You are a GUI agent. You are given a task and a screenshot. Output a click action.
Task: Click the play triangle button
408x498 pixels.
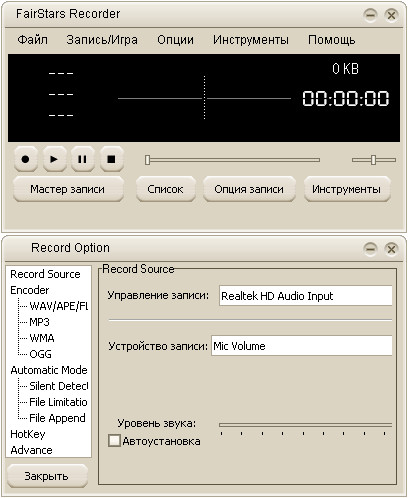click(x=54, y=159)
